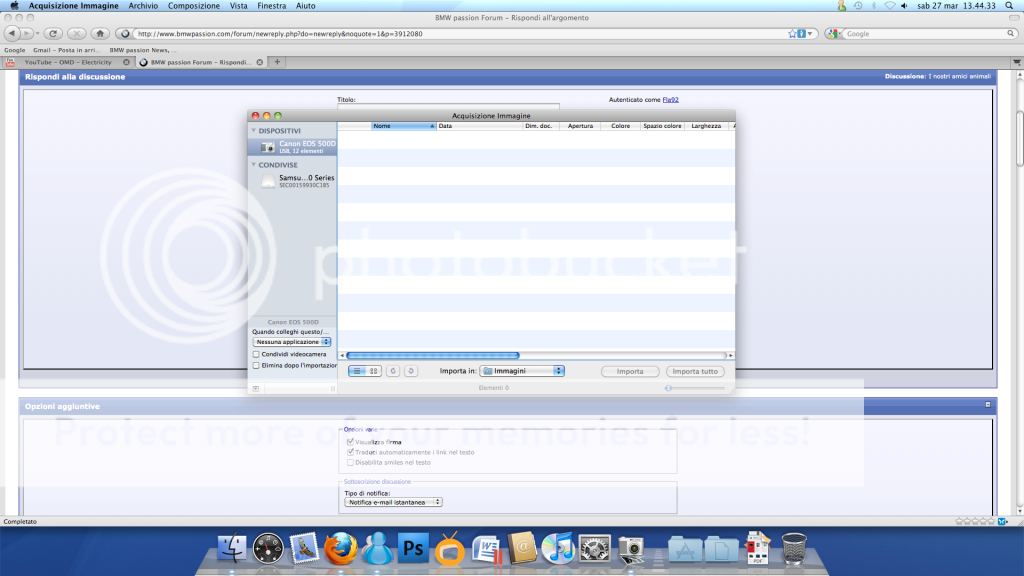Switch to icon grid view
The image size is (1024, 576).
(374, 371)
